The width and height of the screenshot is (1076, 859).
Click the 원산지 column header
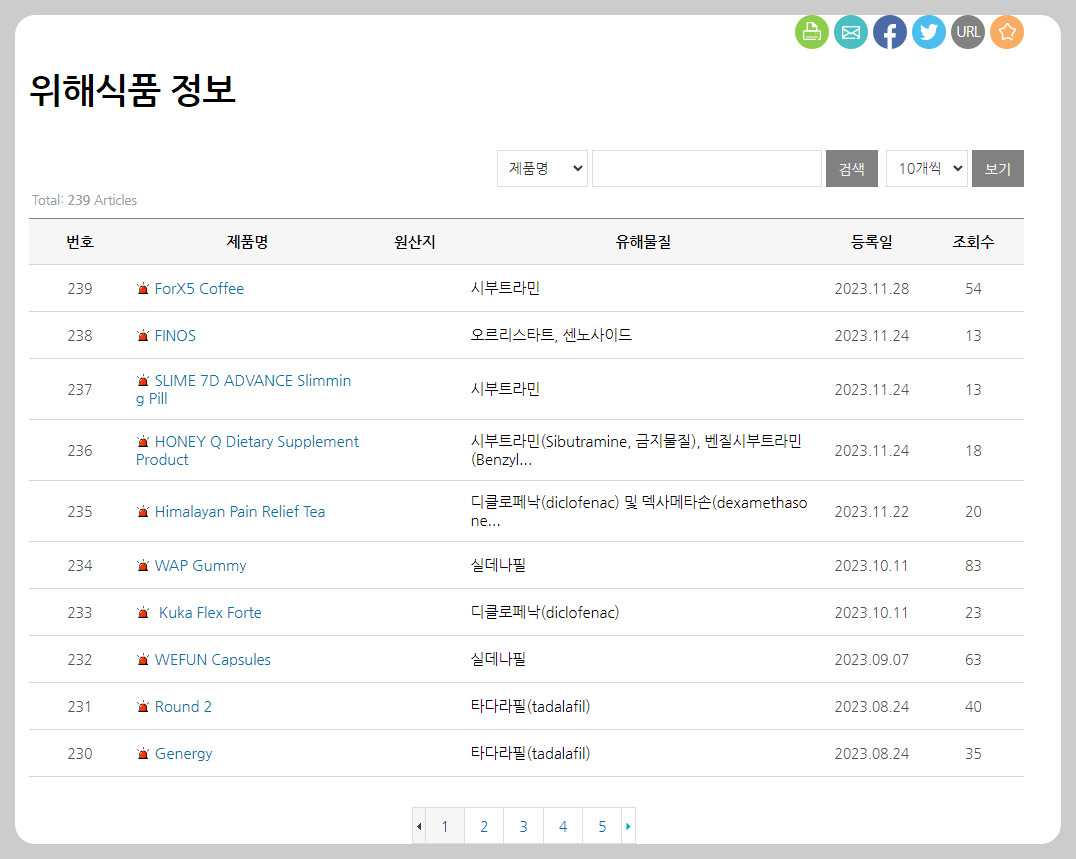pyautogui.click(x=414, y=242)
